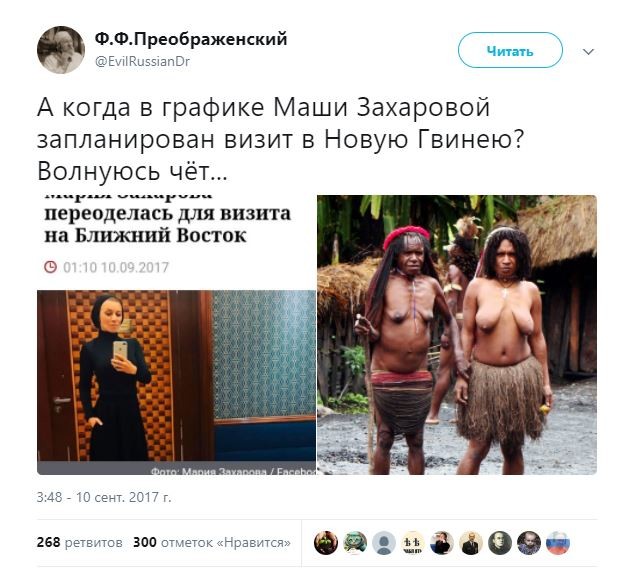
Task: Click the tweet text about Новую Гвинею
Action: (x=280, y=140)
